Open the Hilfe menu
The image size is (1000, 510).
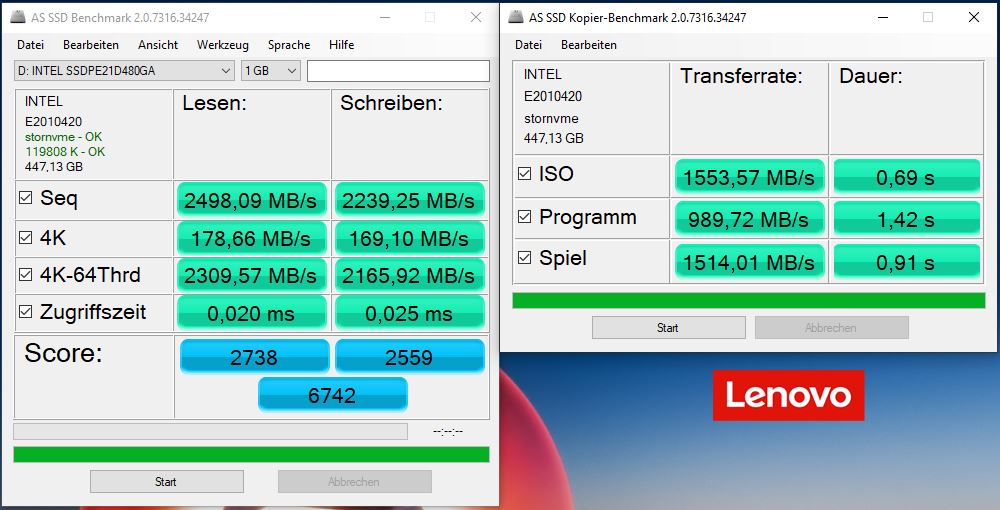click(341, 45)
